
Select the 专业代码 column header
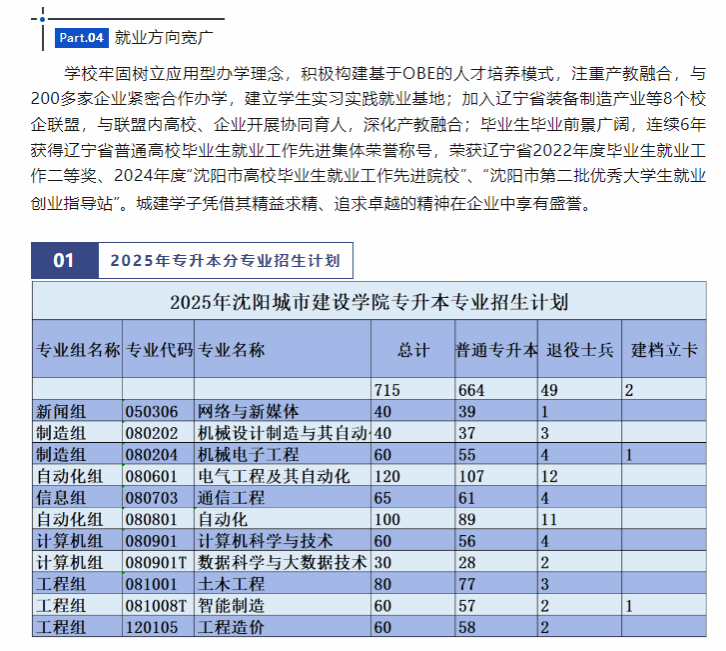coord(159,350)
